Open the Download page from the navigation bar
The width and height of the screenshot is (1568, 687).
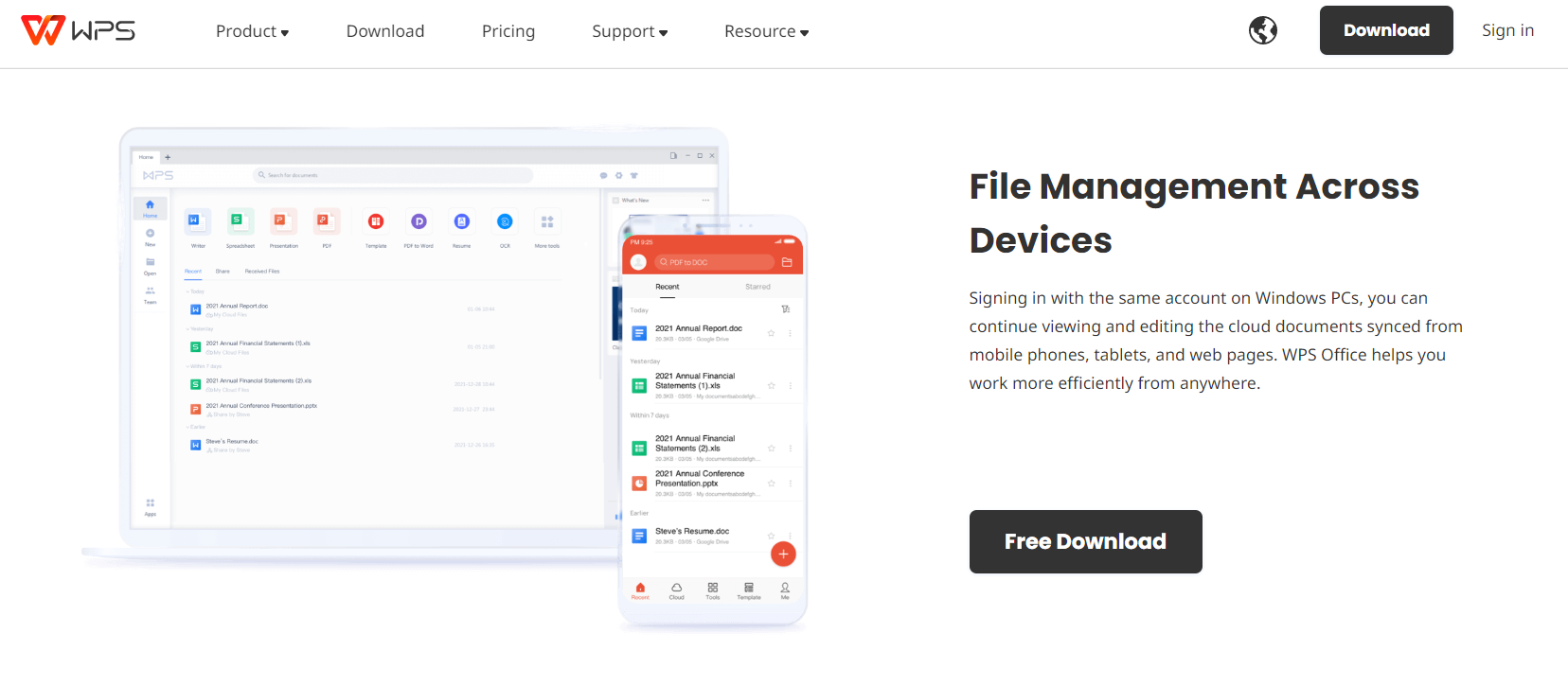click(385, 31)
